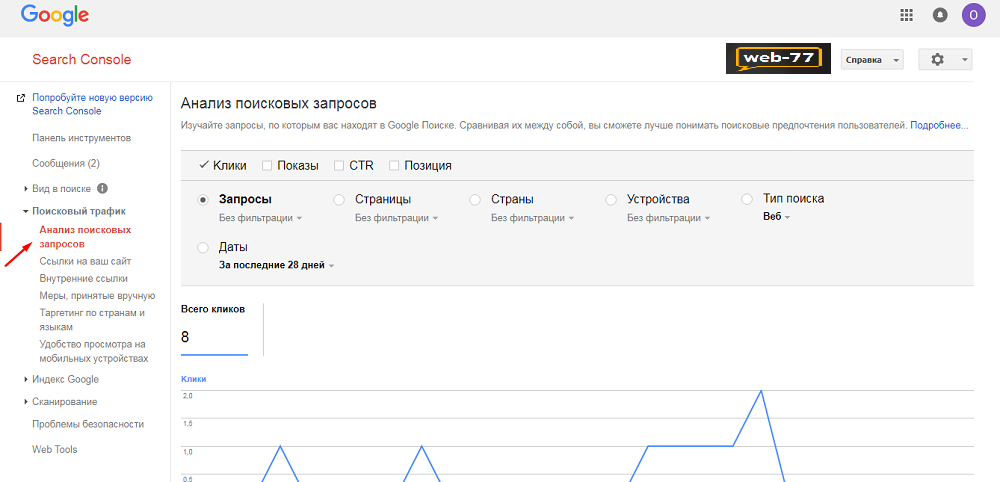Click the external link icon beside new version
Screen dimensions: 1000x482
click(21, 98)
